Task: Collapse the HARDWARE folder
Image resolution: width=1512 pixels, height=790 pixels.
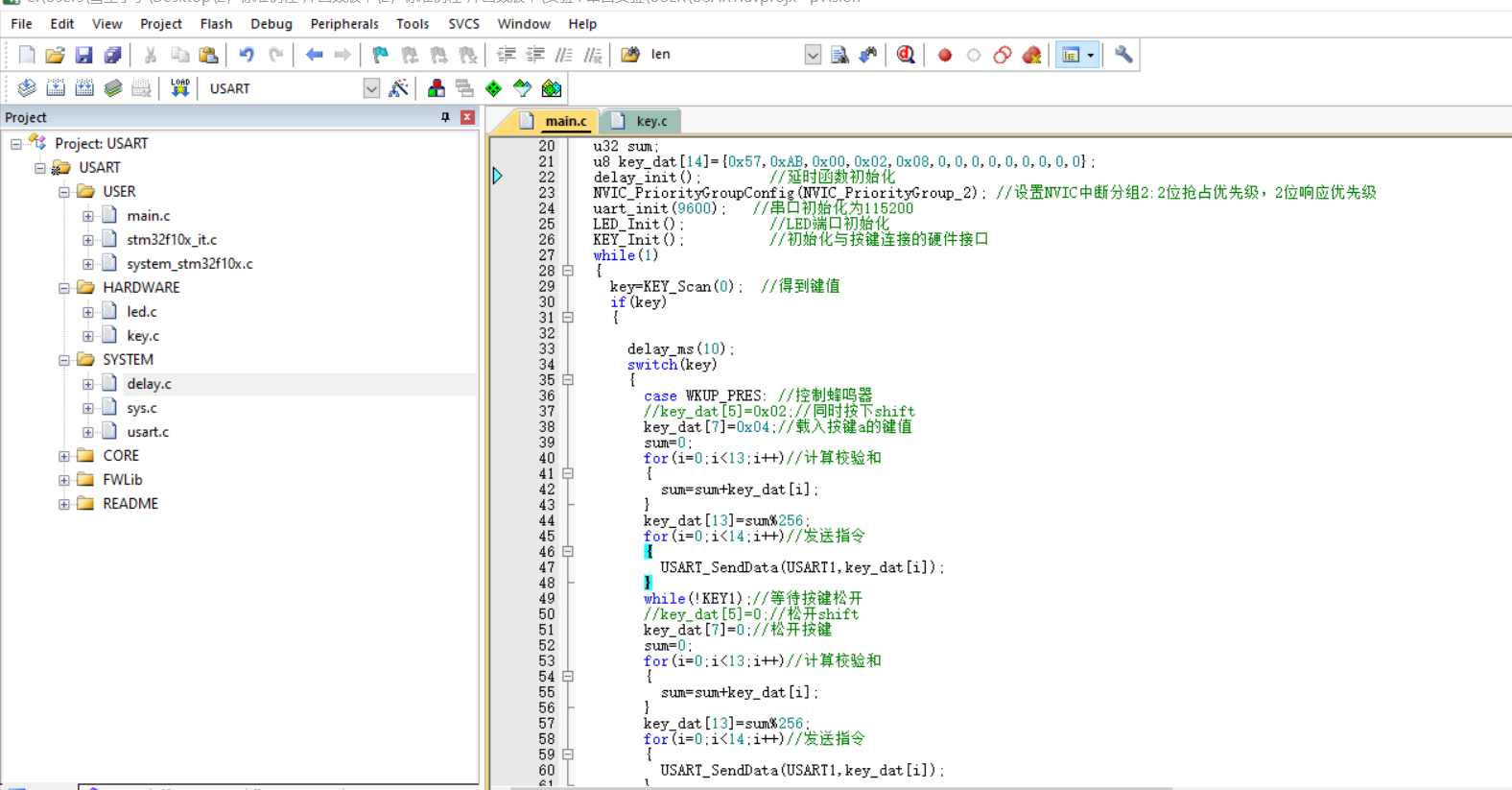Action: tap(64, 288)
